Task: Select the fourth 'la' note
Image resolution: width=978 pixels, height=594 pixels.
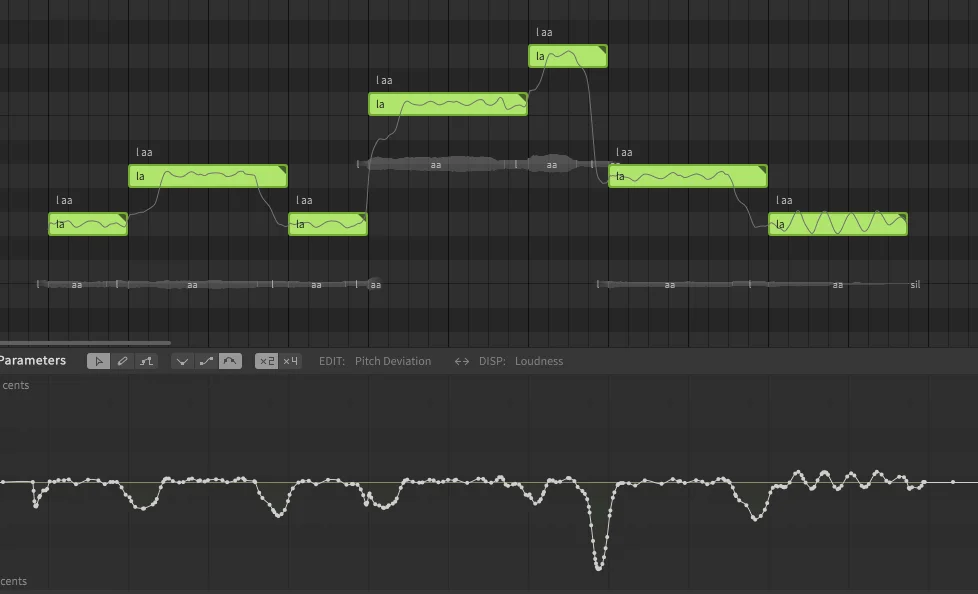Action: tap(448, 104)
